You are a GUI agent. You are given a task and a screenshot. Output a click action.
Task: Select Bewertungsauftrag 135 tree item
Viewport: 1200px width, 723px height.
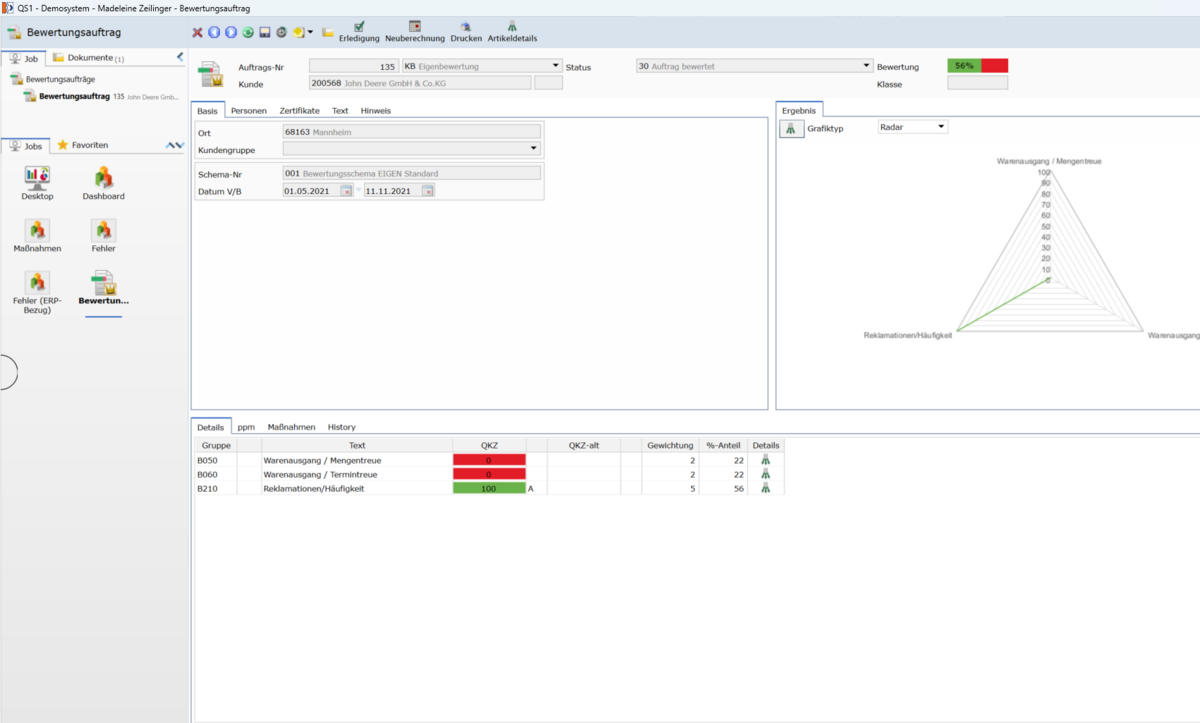[101, 97]
